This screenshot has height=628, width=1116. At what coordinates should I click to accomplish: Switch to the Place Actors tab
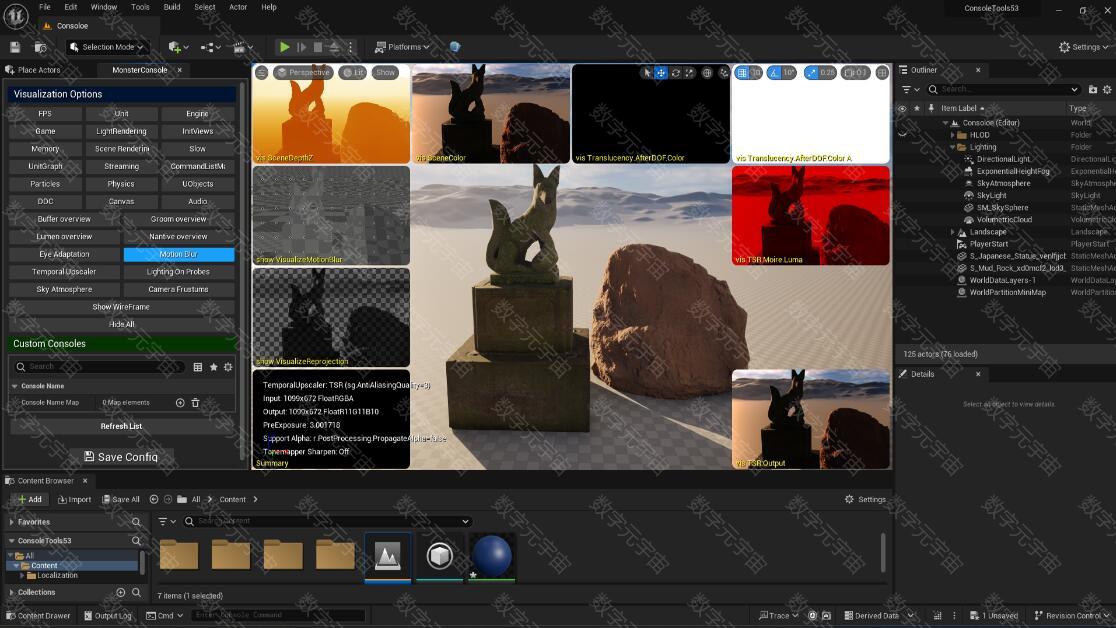tap(33, 70)
